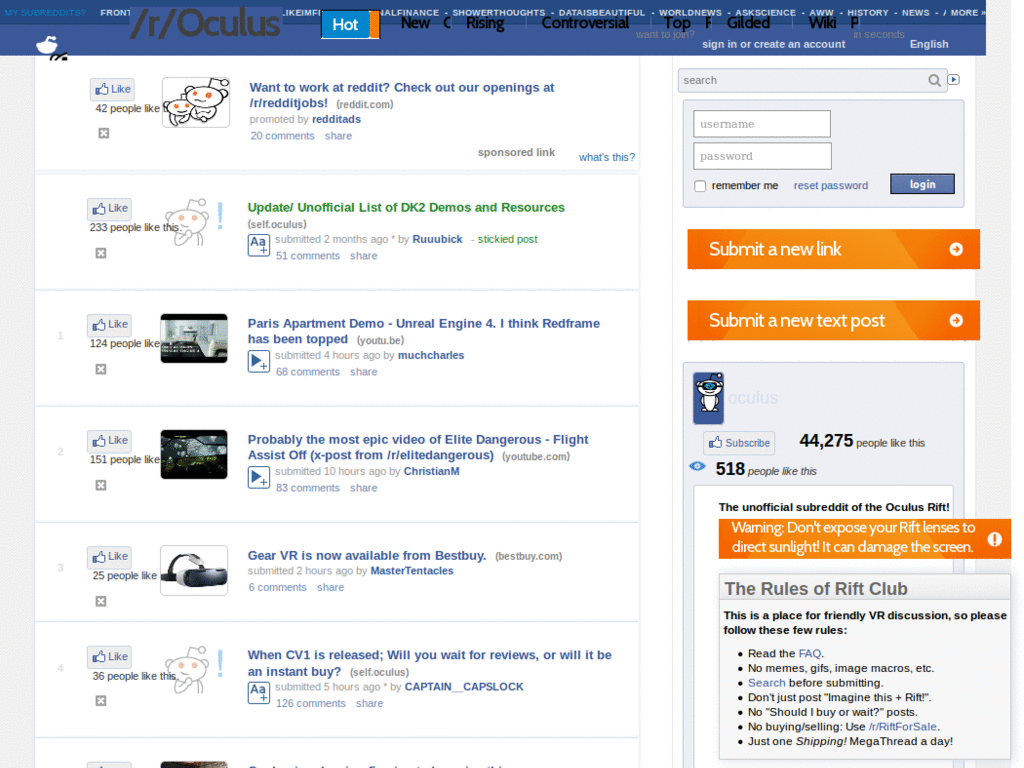Click the reset password link
Image resolution: width=1024 pixels, height=768 pixels.
(x=831, y=185)
